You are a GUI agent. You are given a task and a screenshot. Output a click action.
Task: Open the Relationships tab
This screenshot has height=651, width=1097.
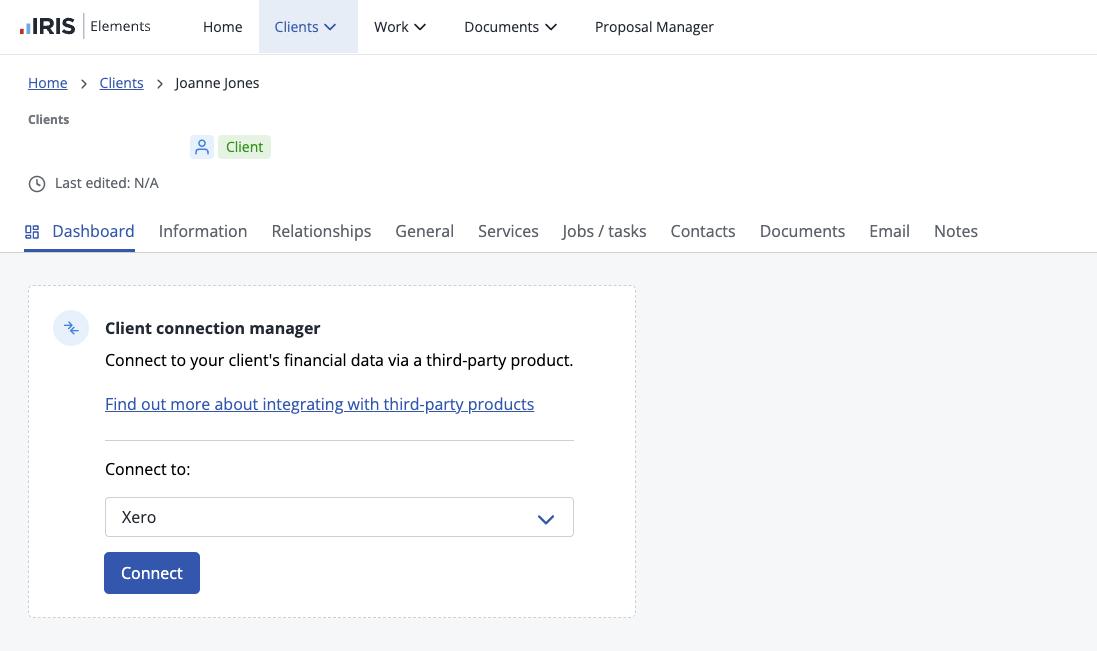(321, 231)
